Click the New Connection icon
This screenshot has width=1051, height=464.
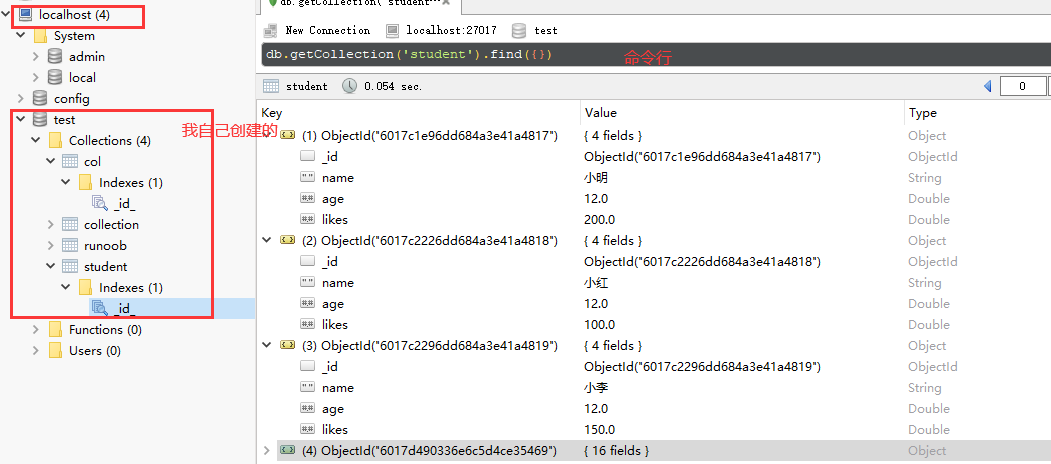270,30
